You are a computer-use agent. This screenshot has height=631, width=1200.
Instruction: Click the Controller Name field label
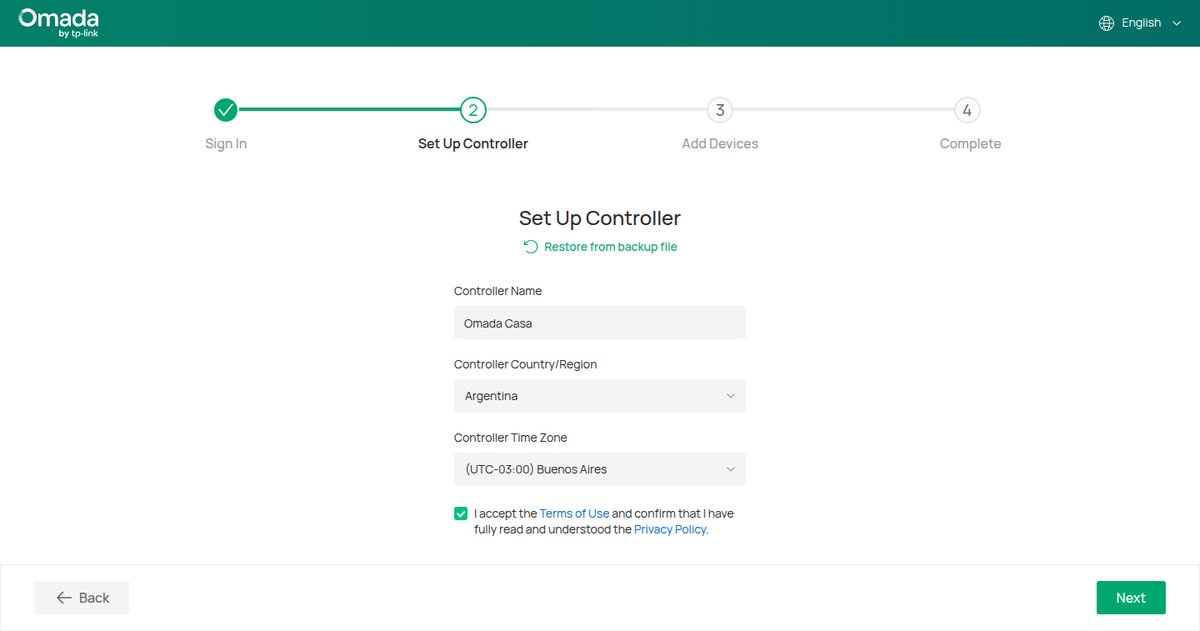point(498,291)
